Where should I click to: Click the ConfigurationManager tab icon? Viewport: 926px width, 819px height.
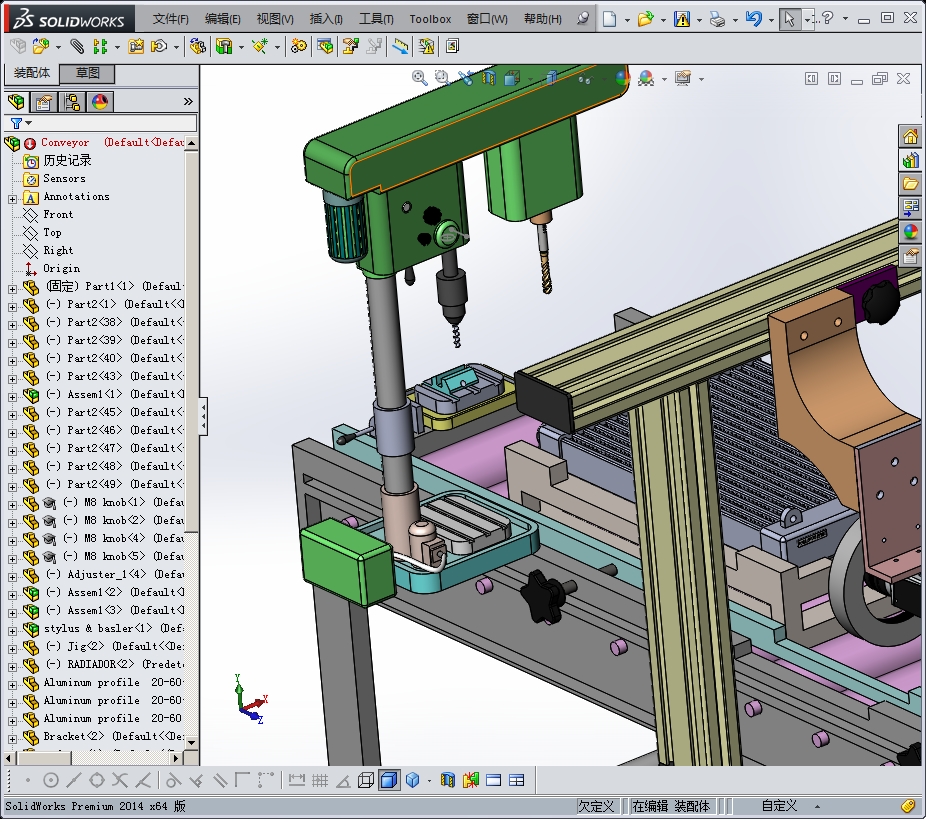72,101
